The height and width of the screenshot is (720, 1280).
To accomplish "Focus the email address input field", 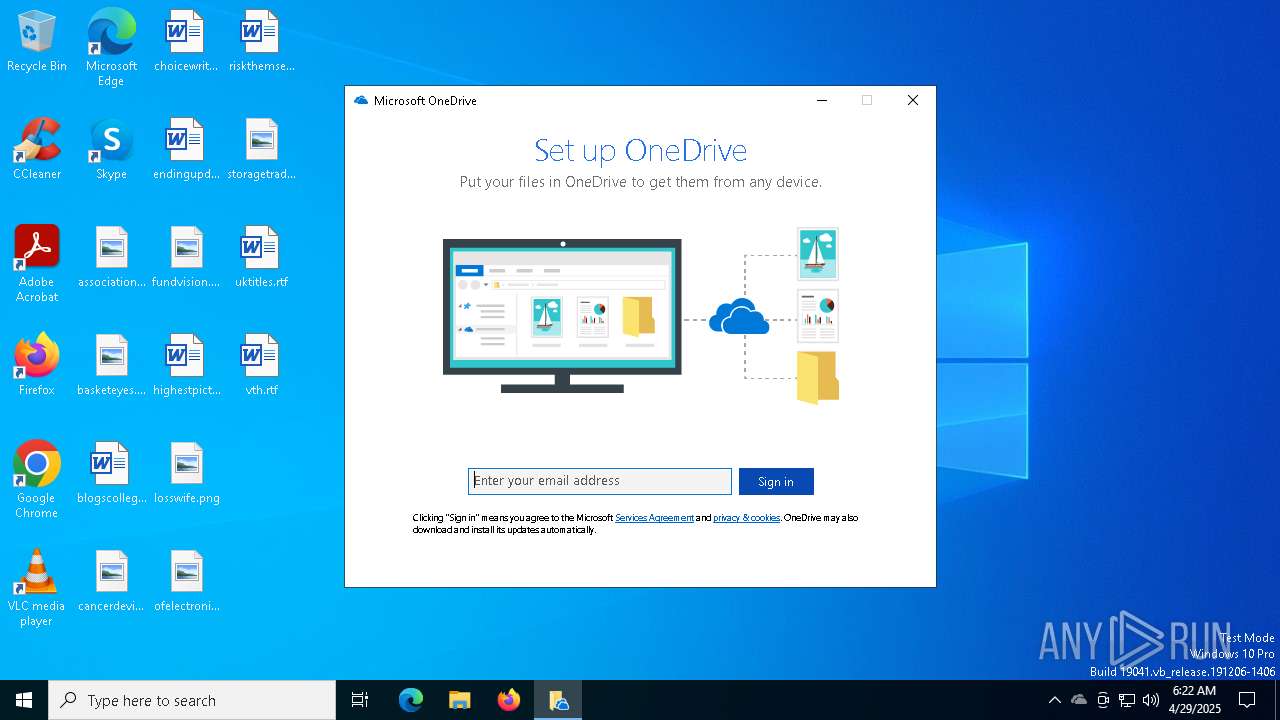I will click(600, 481).
